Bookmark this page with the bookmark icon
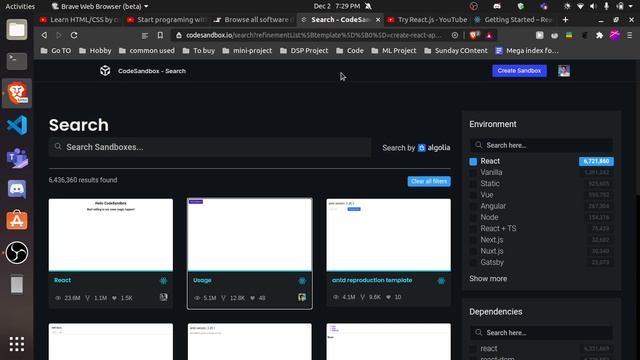640x360 pixels. 160,36
